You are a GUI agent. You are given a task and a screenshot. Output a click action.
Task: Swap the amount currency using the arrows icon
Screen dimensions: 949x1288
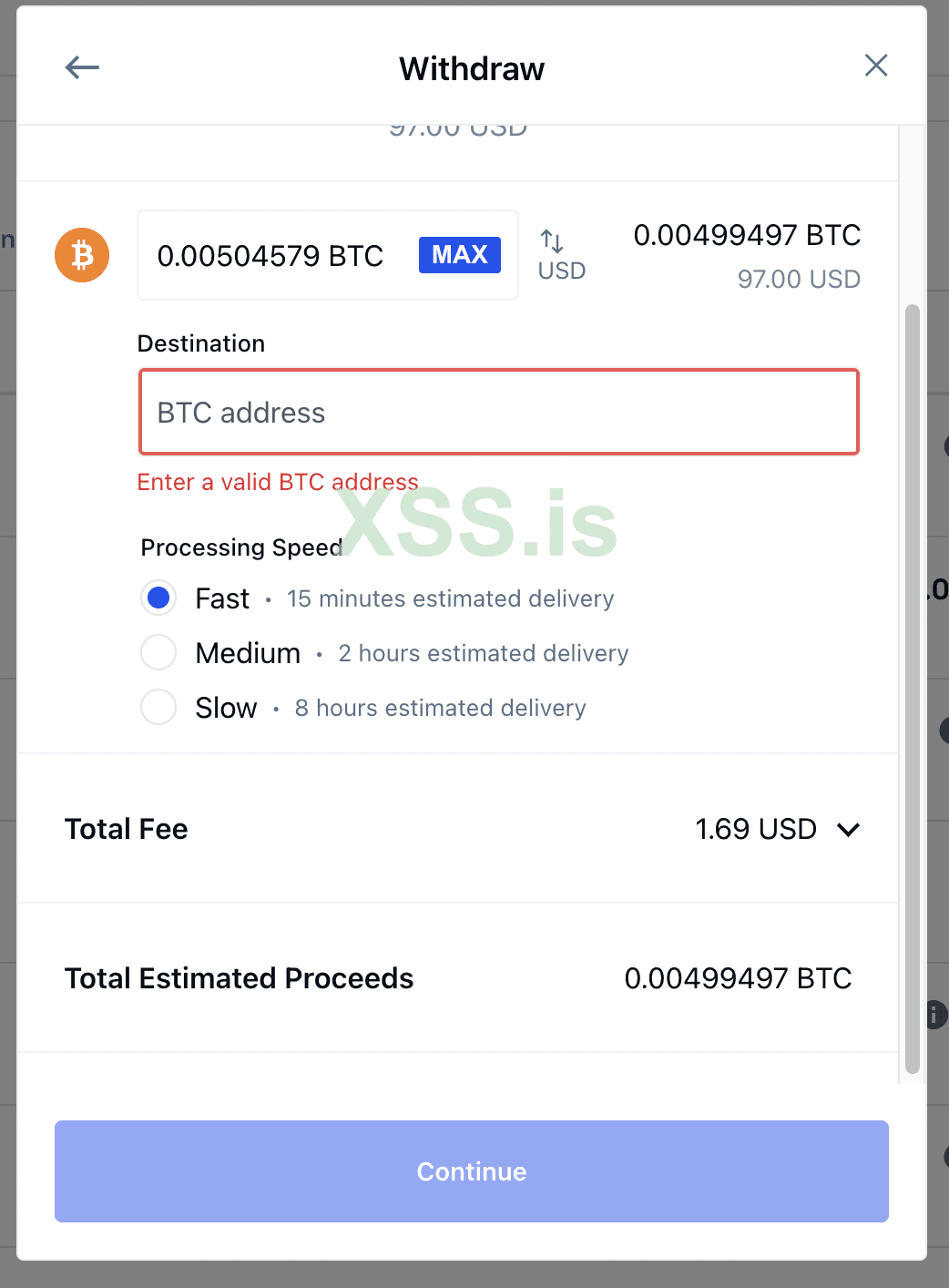coord(553,241)
